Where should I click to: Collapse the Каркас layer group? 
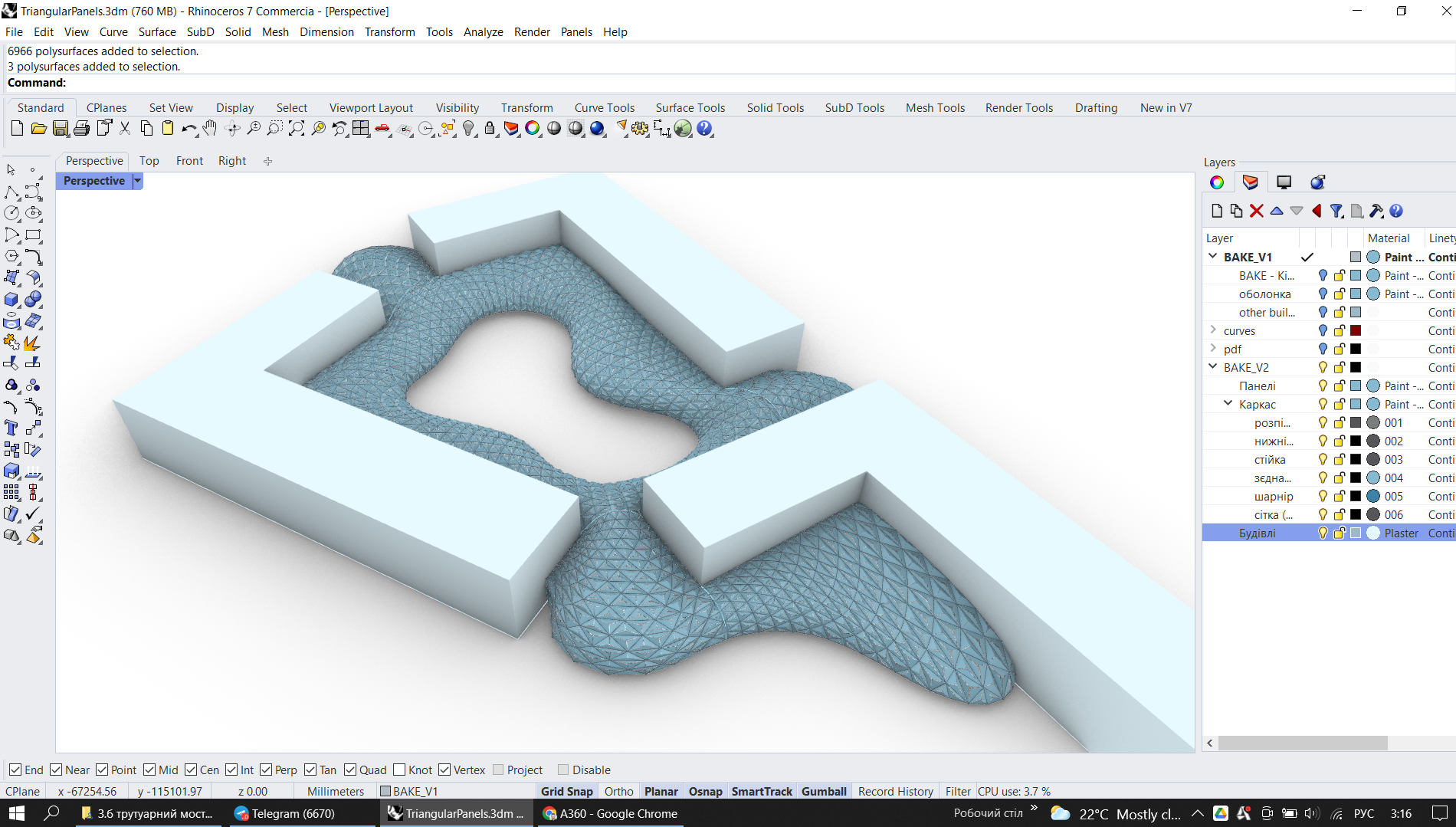(x=1228, y=404)
